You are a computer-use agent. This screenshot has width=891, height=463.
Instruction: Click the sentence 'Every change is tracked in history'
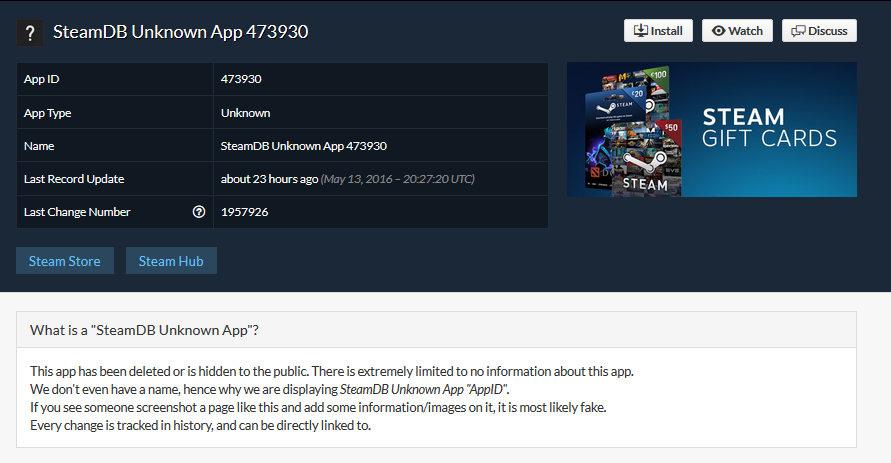click(x=121, y=425)
